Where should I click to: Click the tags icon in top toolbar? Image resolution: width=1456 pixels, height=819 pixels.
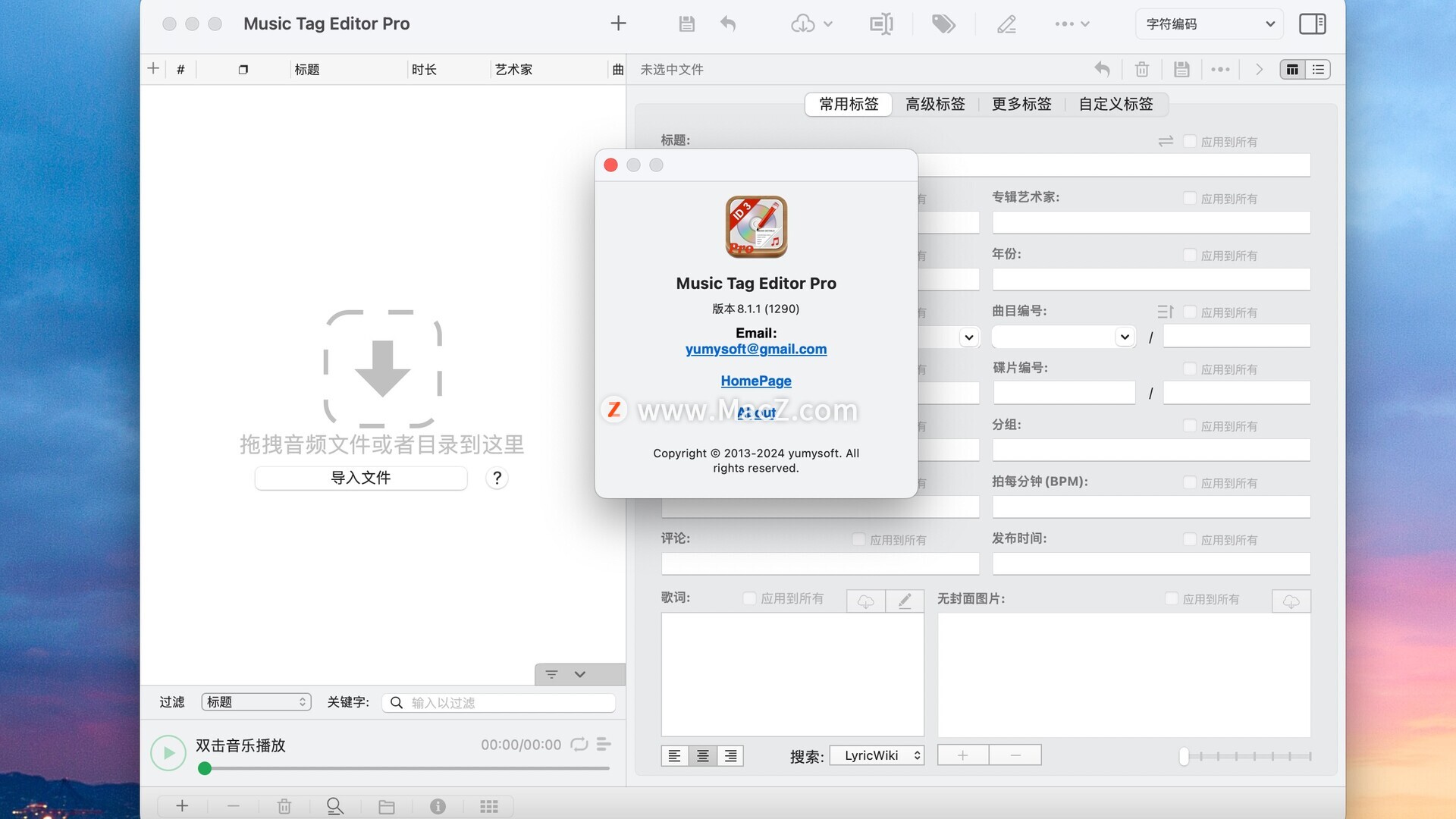[x=943, y=24]
